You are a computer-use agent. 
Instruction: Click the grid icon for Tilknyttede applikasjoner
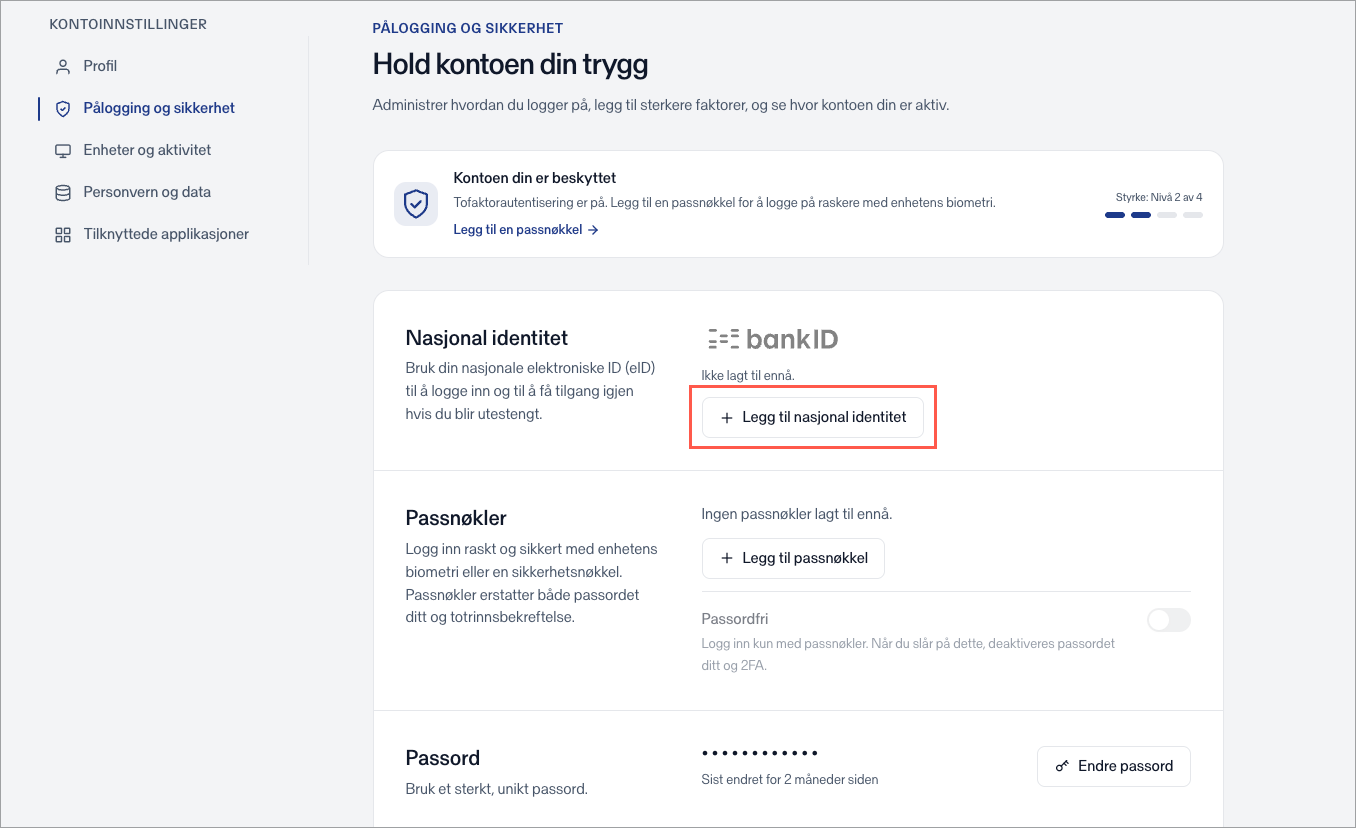[x=63, y=234]
